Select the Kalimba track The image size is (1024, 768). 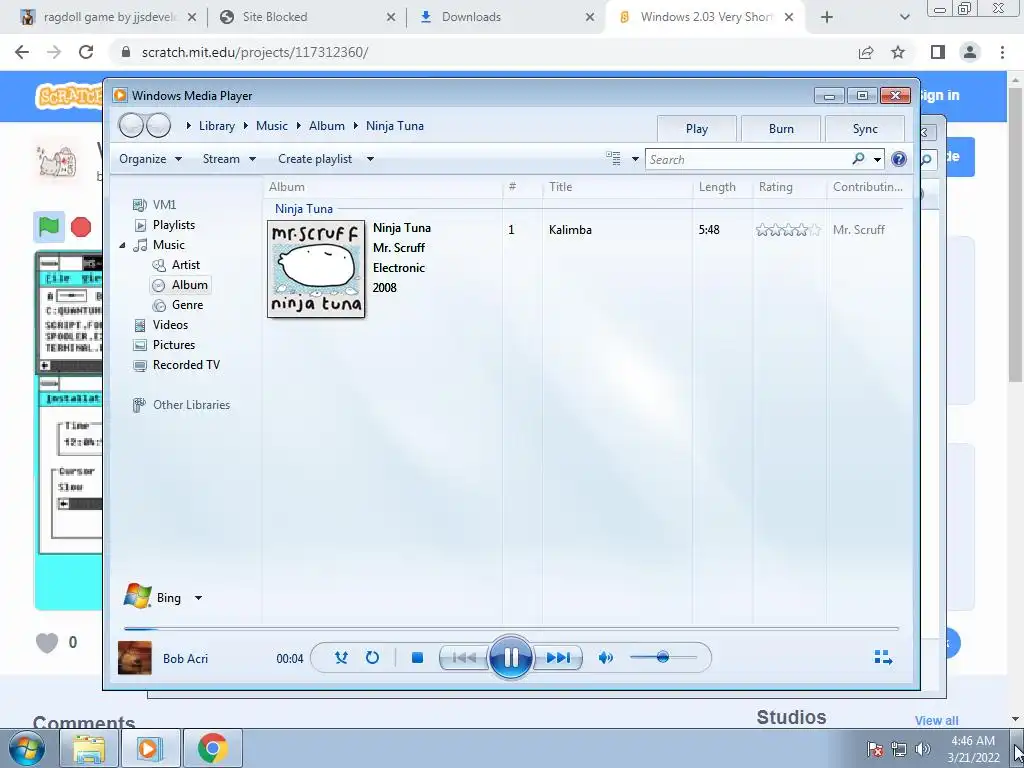(570, 230)
